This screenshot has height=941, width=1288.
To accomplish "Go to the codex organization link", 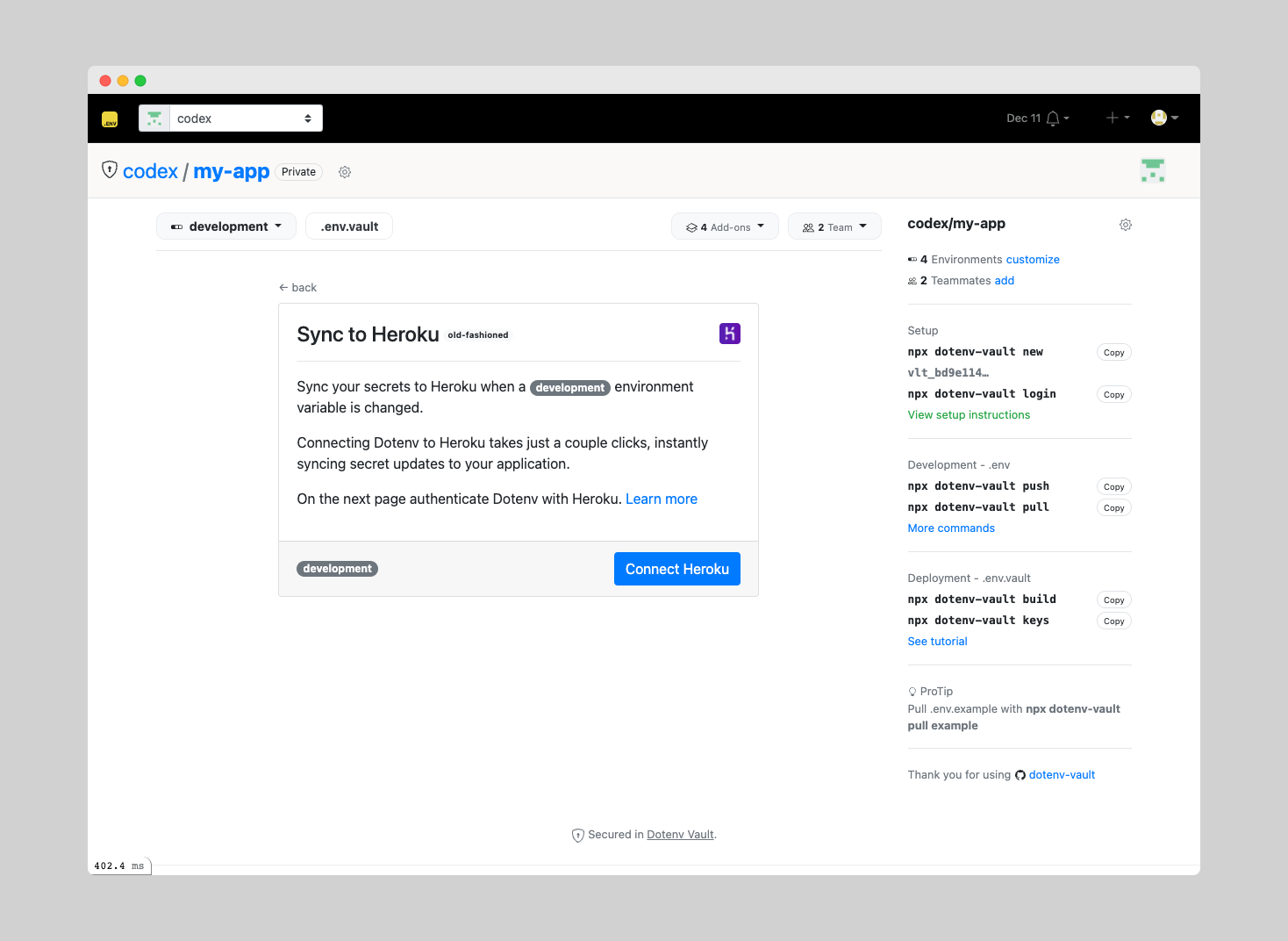I will (x=150, y=171).
